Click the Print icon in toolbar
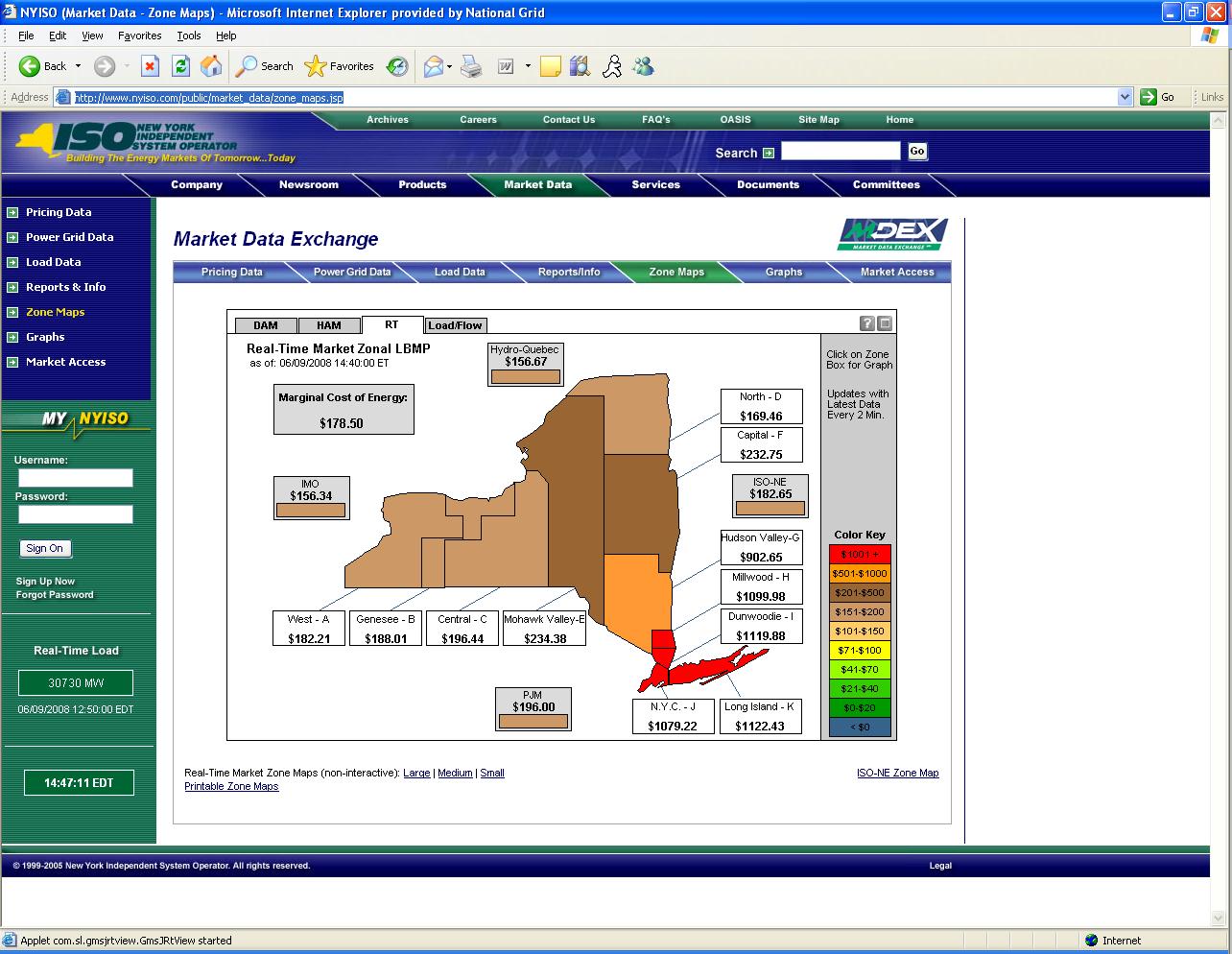Screen dimensions: 1232x954 tap(471, 66)
